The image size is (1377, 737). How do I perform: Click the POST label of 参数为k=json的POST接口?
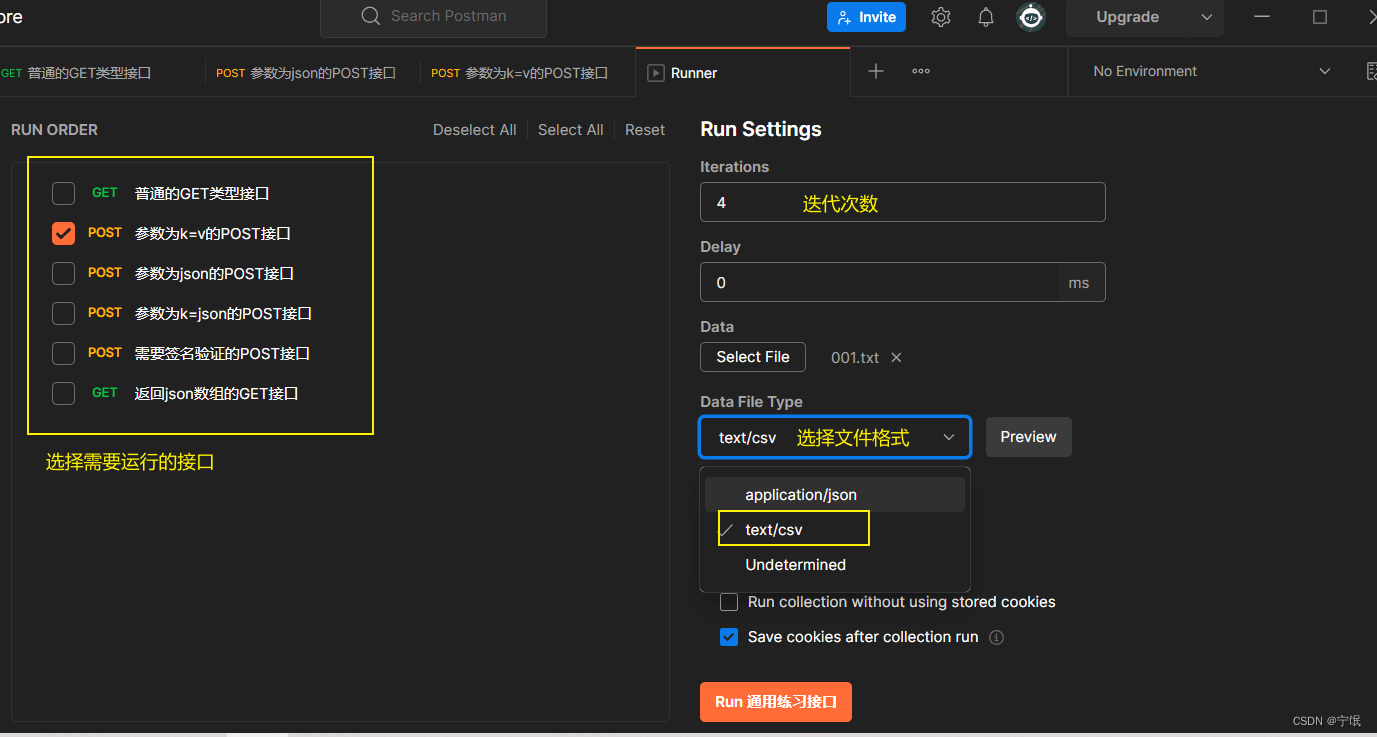click(x=105, y=313)
